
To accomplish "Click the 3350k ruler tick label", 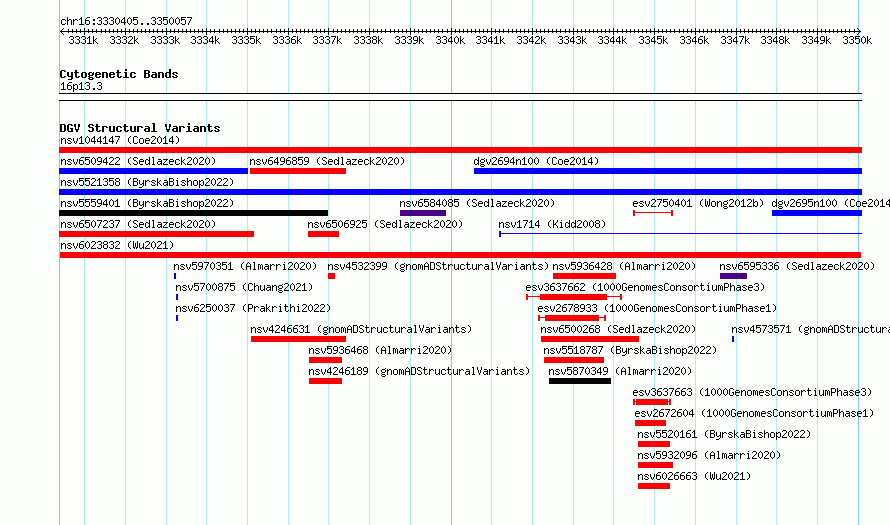I will point(857,40).
